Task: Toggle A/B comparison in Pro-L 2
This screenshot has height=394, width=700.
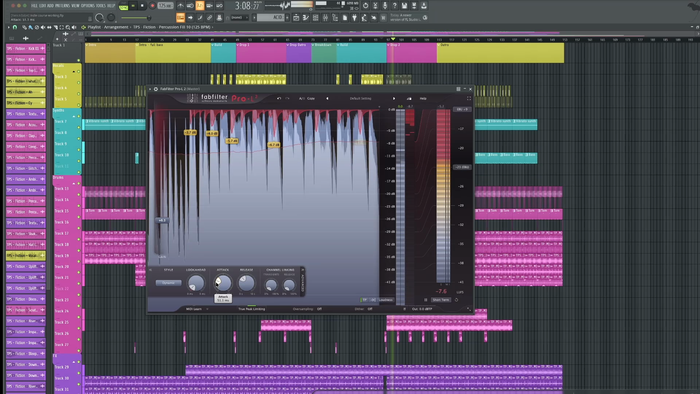Action: pos(302,98)
